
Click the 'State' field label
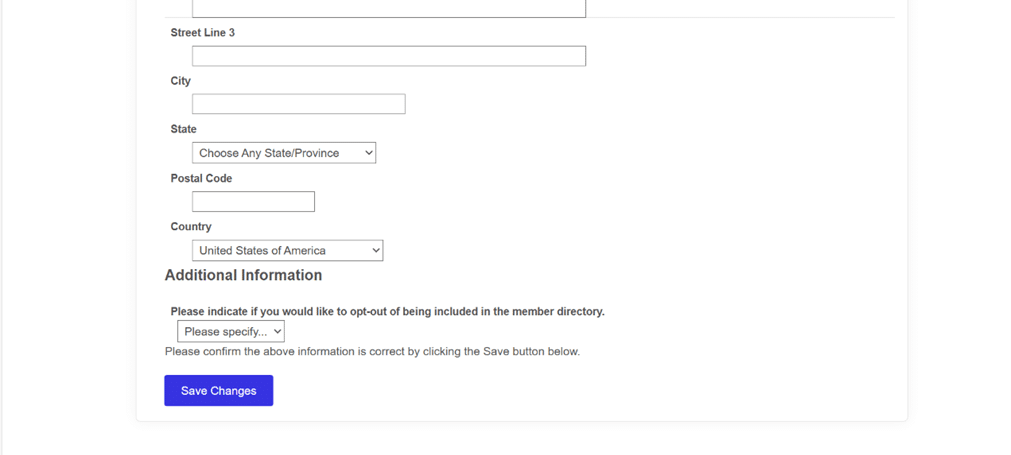(184, 130)
